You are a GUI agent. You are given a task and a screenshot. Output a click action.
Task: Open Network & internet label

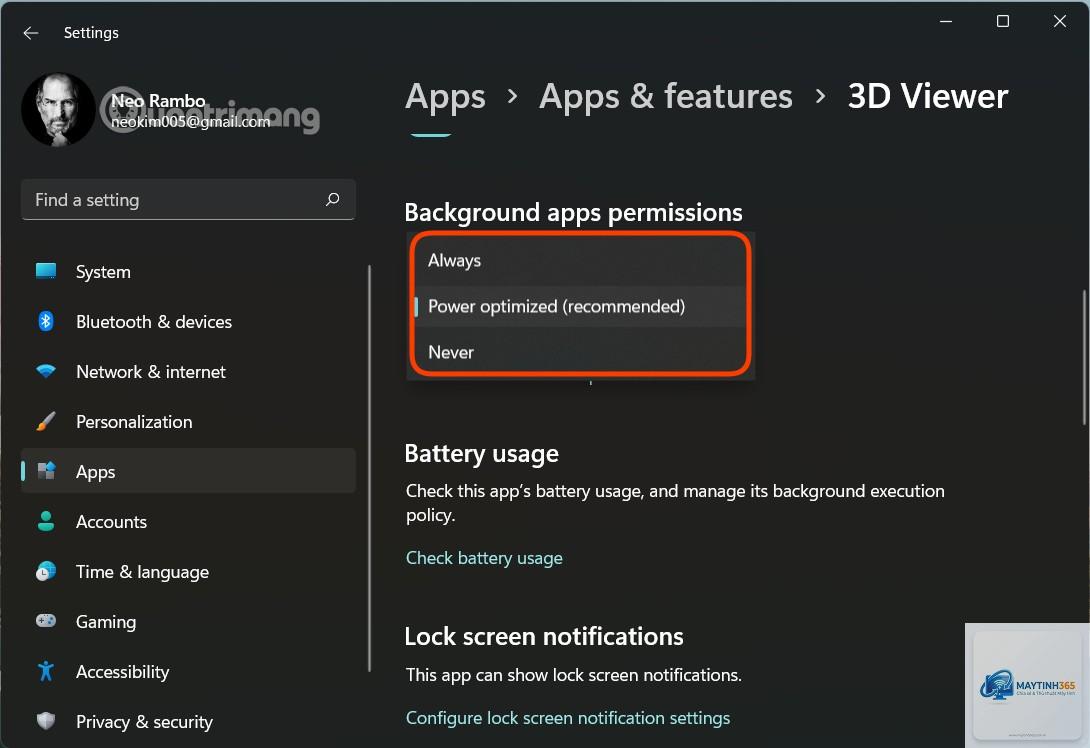tap(151, 372)
